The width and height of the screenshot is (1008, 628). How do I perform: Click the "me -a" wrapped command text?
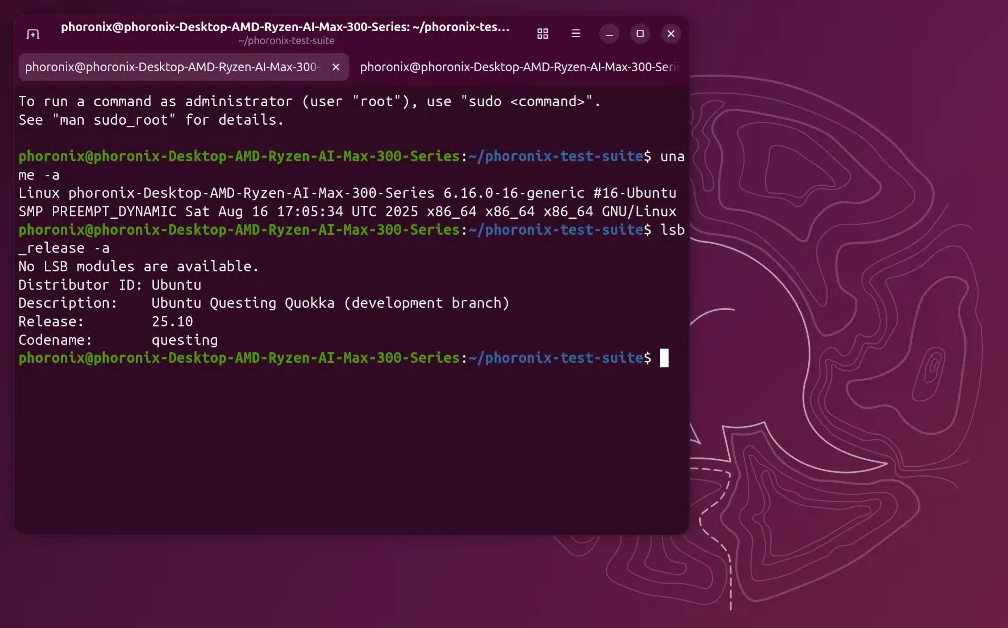point(39,175)
